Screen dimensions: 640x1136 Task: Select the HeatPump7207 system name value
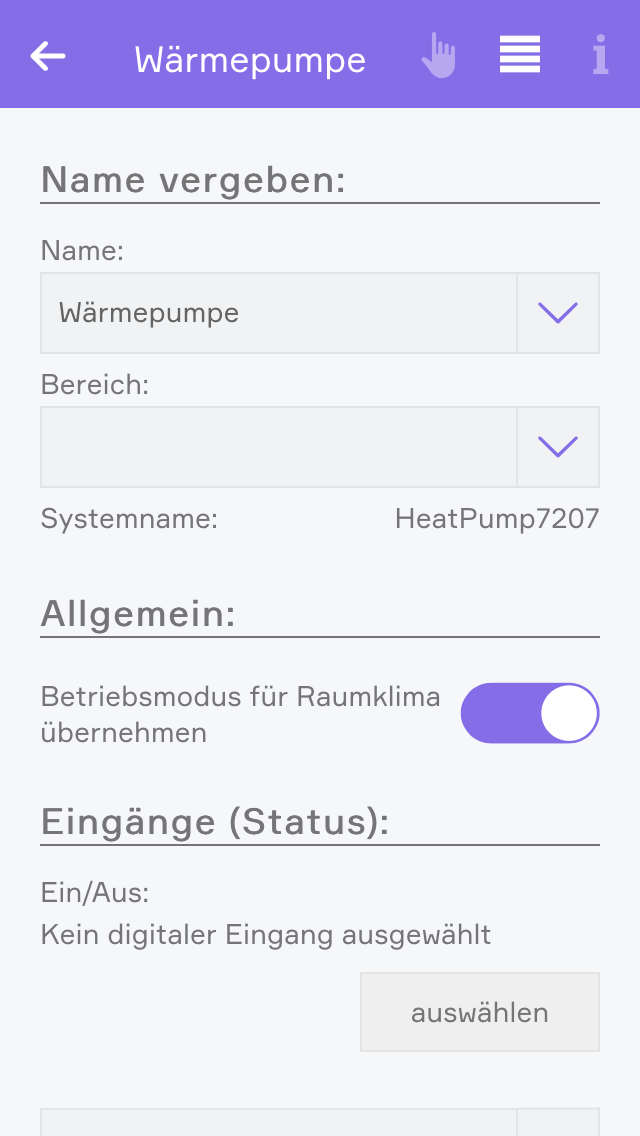click(497, 519)
